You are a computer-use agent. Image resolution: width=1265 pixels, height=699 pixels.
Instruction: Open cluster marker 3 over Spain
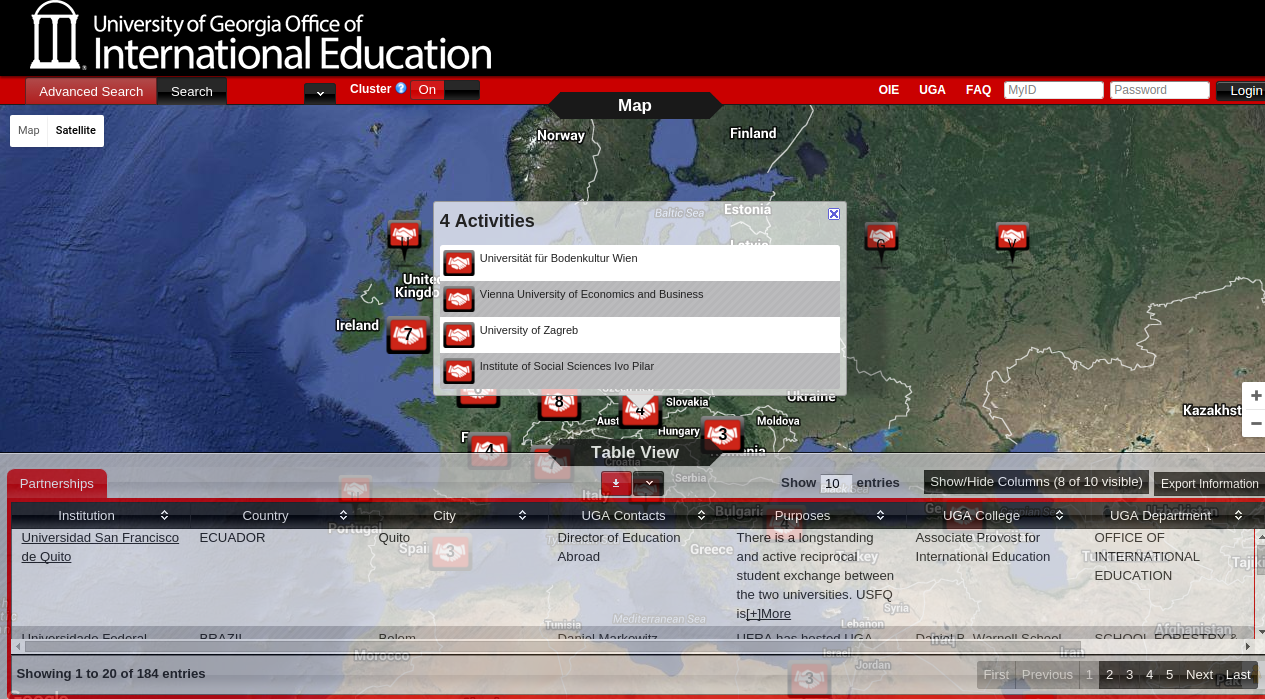[450, 551]
